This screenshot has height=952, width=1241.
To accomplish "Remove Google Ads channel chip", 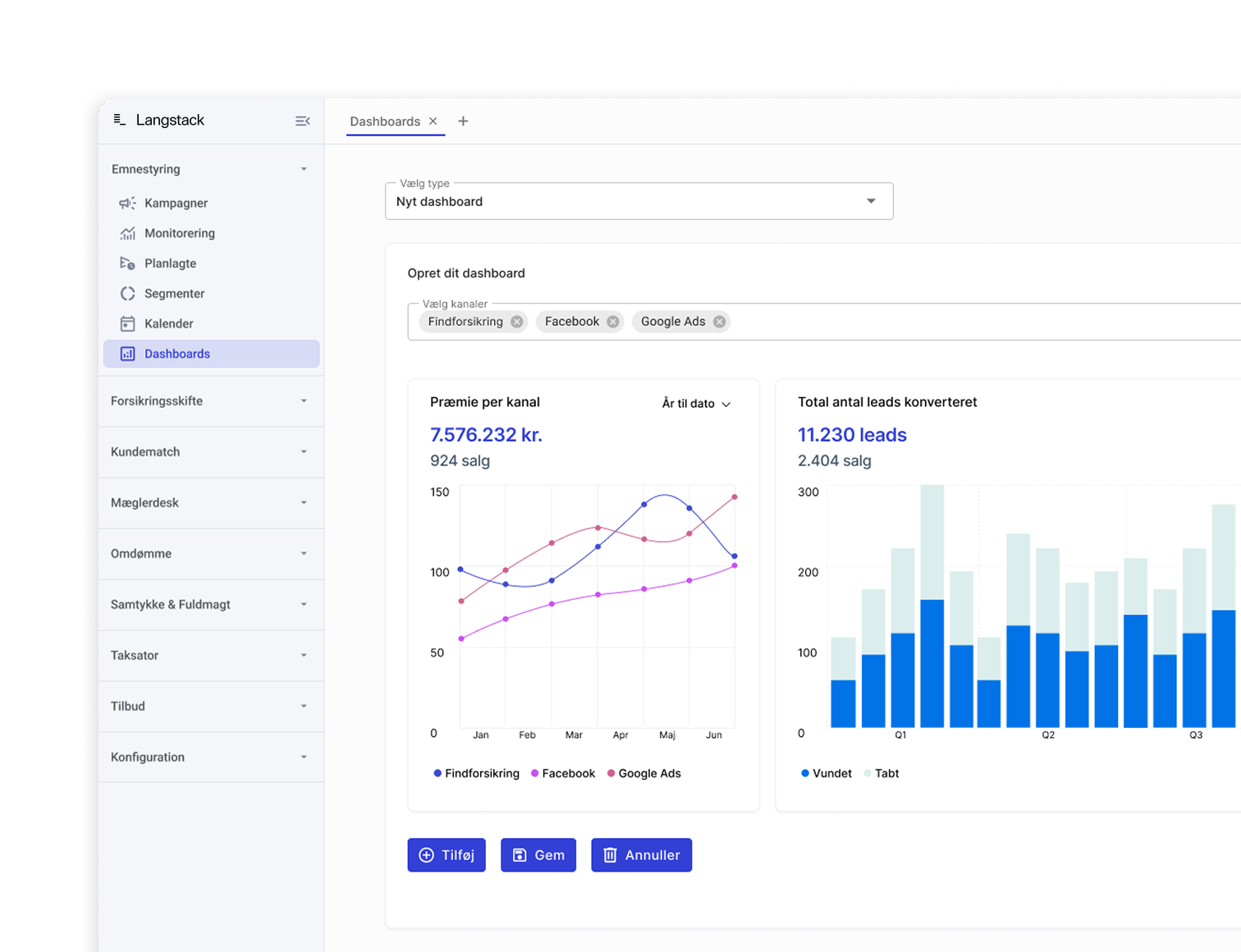I will coord(719,322).
